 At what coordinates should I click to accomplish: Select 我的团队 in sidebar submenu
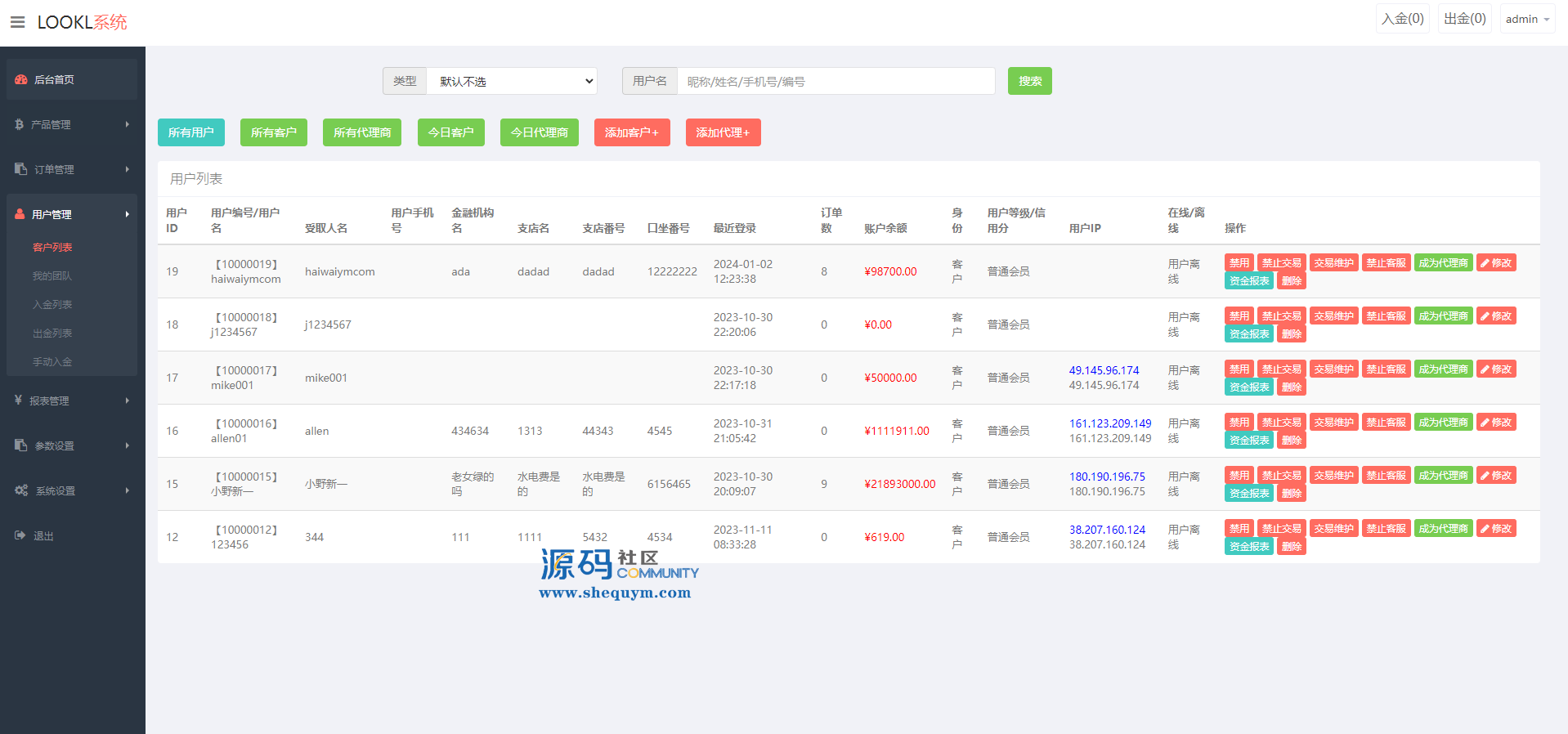52,275
